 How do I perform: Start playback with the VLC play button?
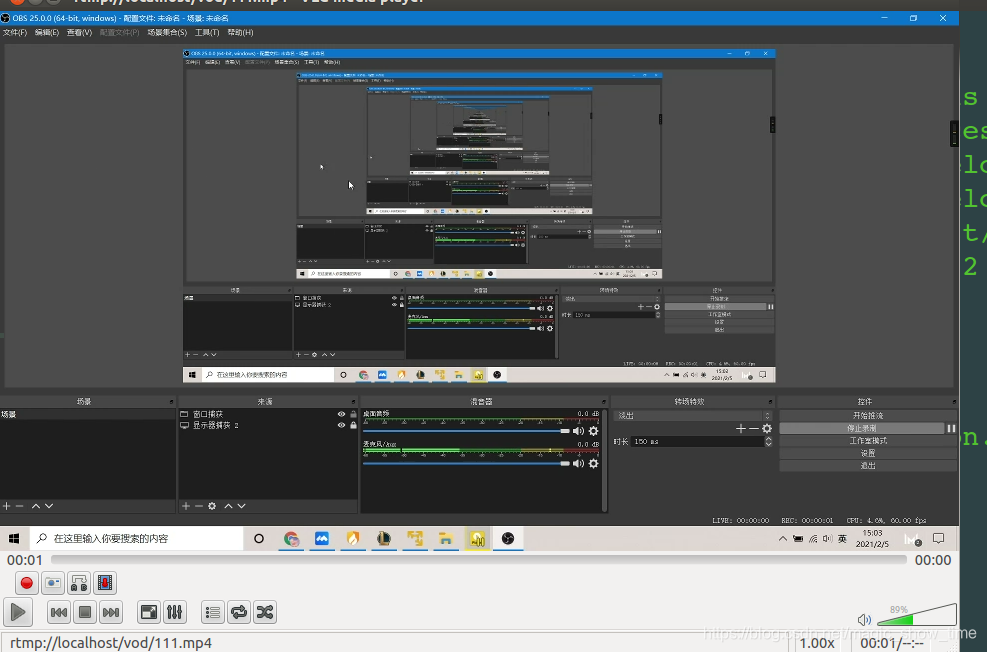coord(18,612)
